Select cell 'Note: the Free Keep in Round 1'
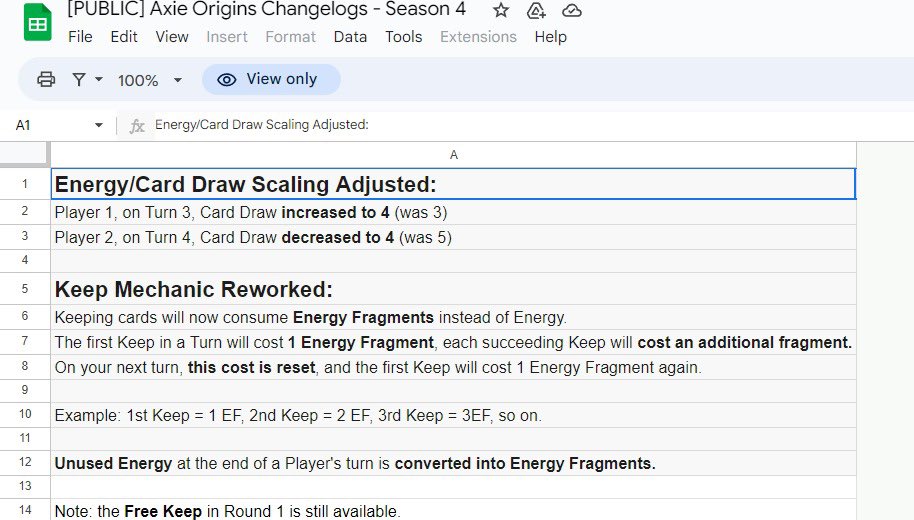Screen dimensions: 914x520 click(x=454, y=510)
